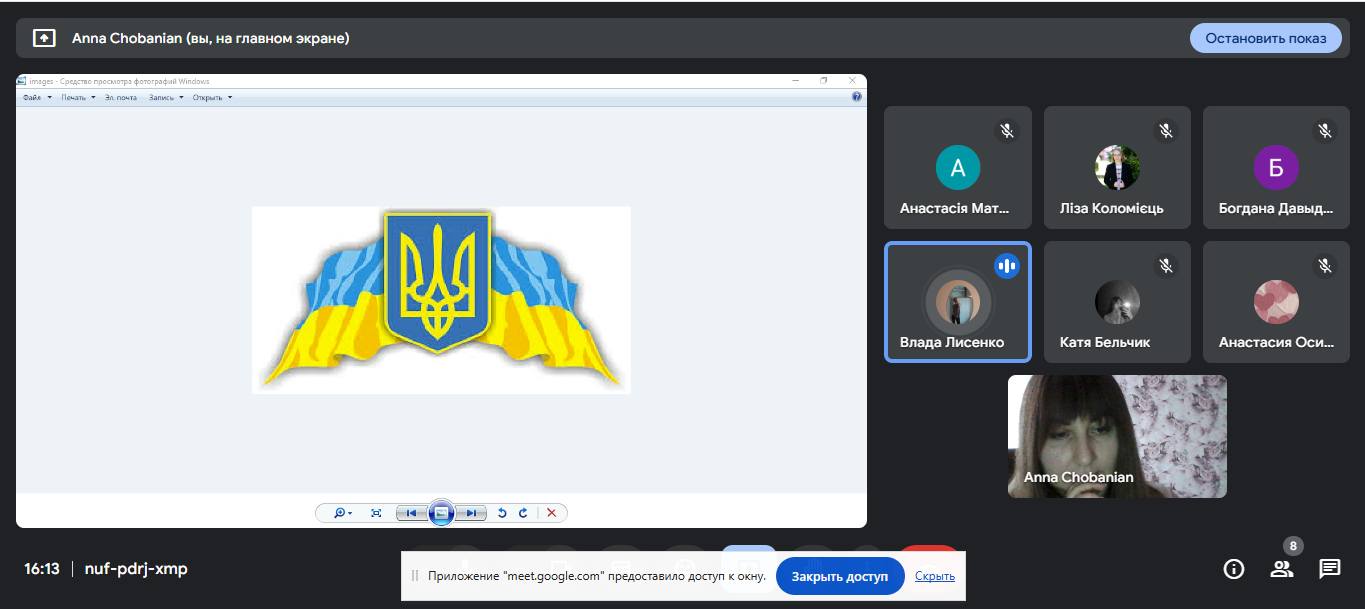This screenshot has width=1365, height=609.
Task: Open the Открыть menu
Action: 211,97
